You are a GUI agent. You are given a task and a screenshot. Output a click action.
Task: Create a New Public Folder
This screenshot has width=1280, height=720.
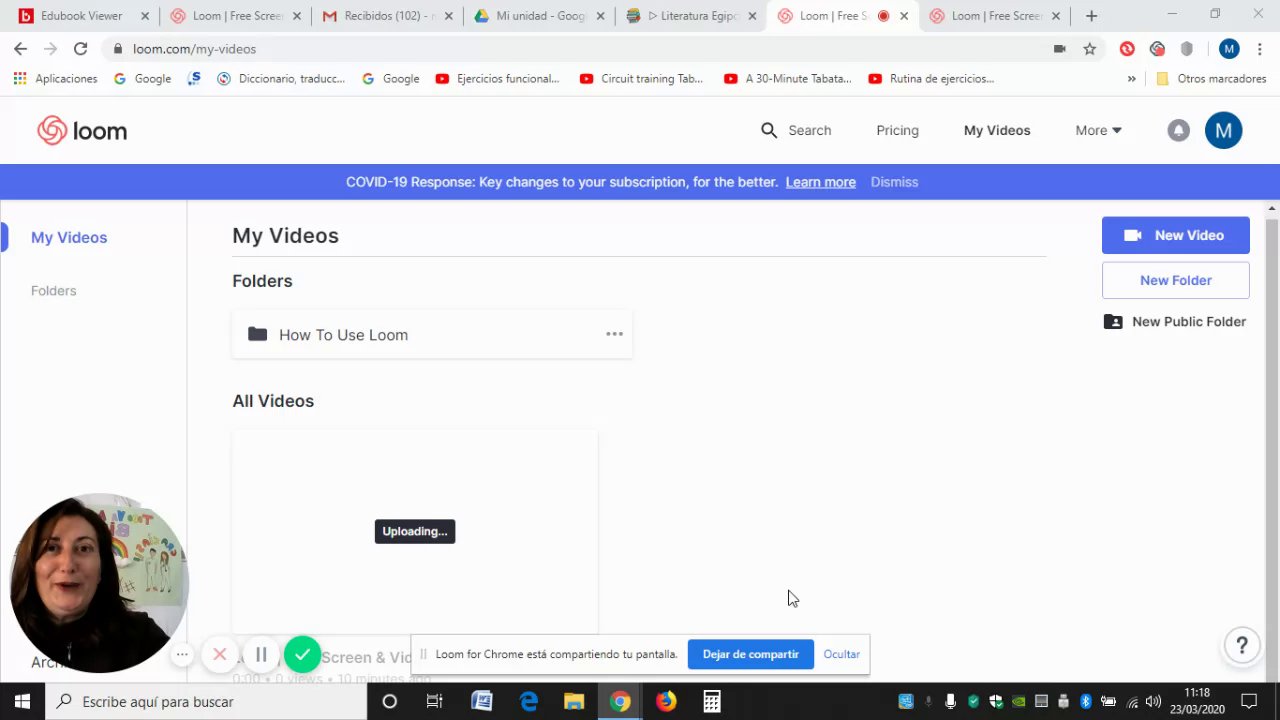(x=1175, y=321)
